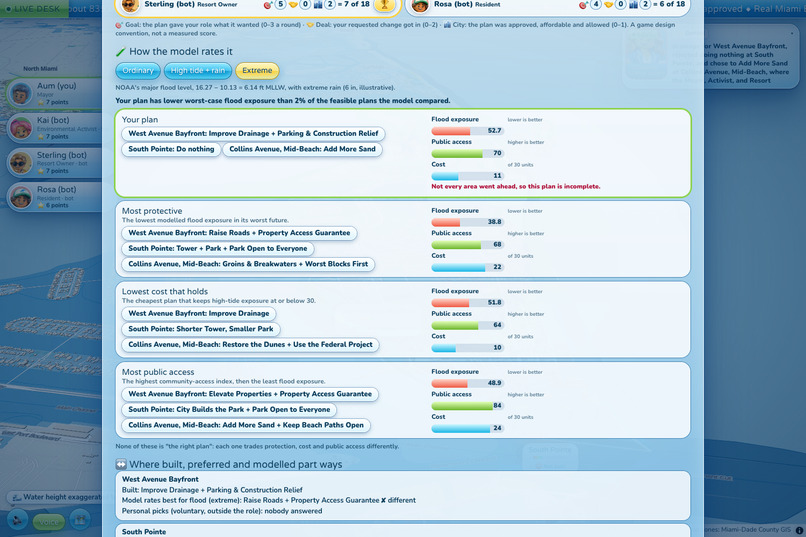Click chip 'Collins Avenue, Mid-Beach: Add More Sand' in Your plan

pos(302,149)
